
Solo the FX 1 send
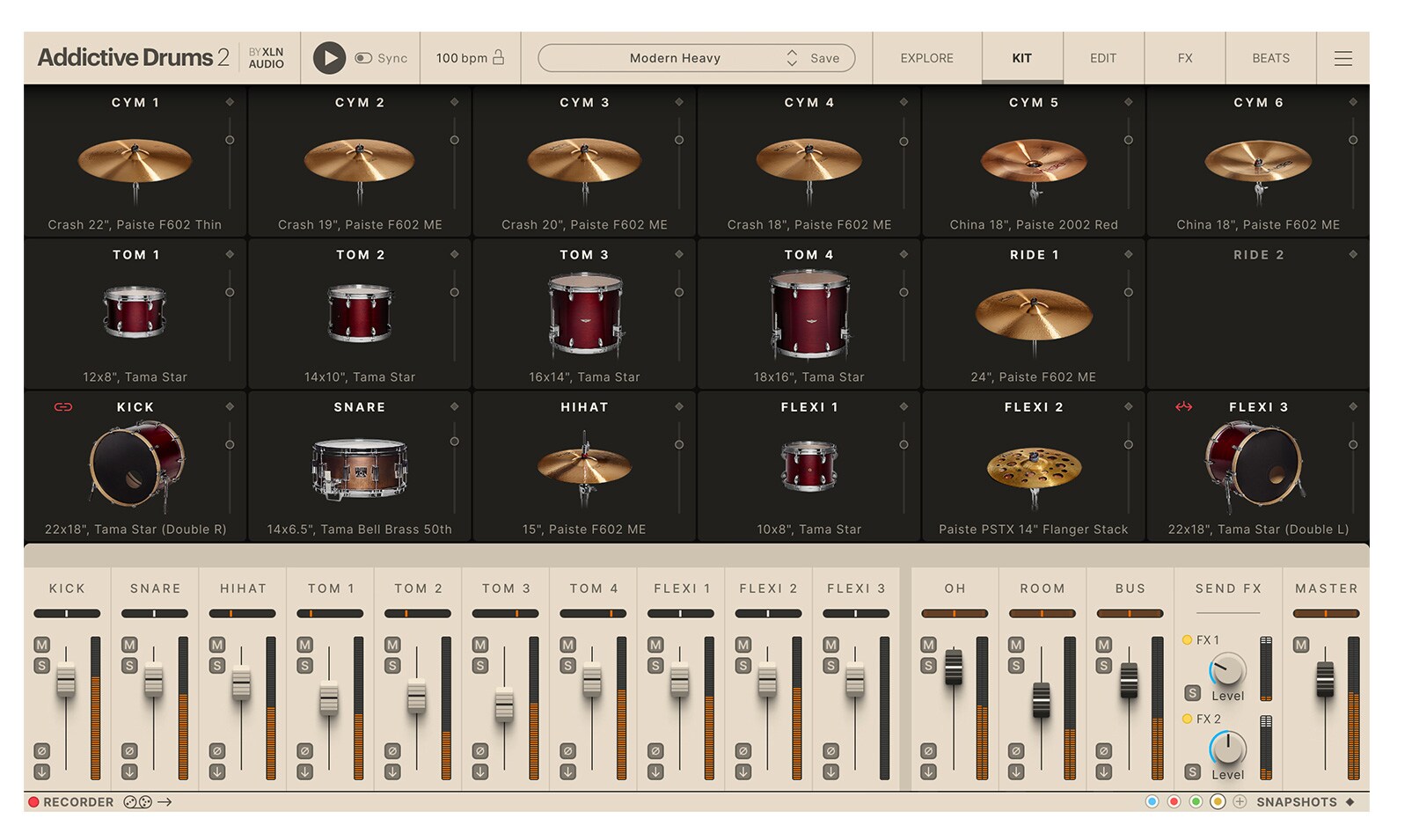click(1193, 693)
